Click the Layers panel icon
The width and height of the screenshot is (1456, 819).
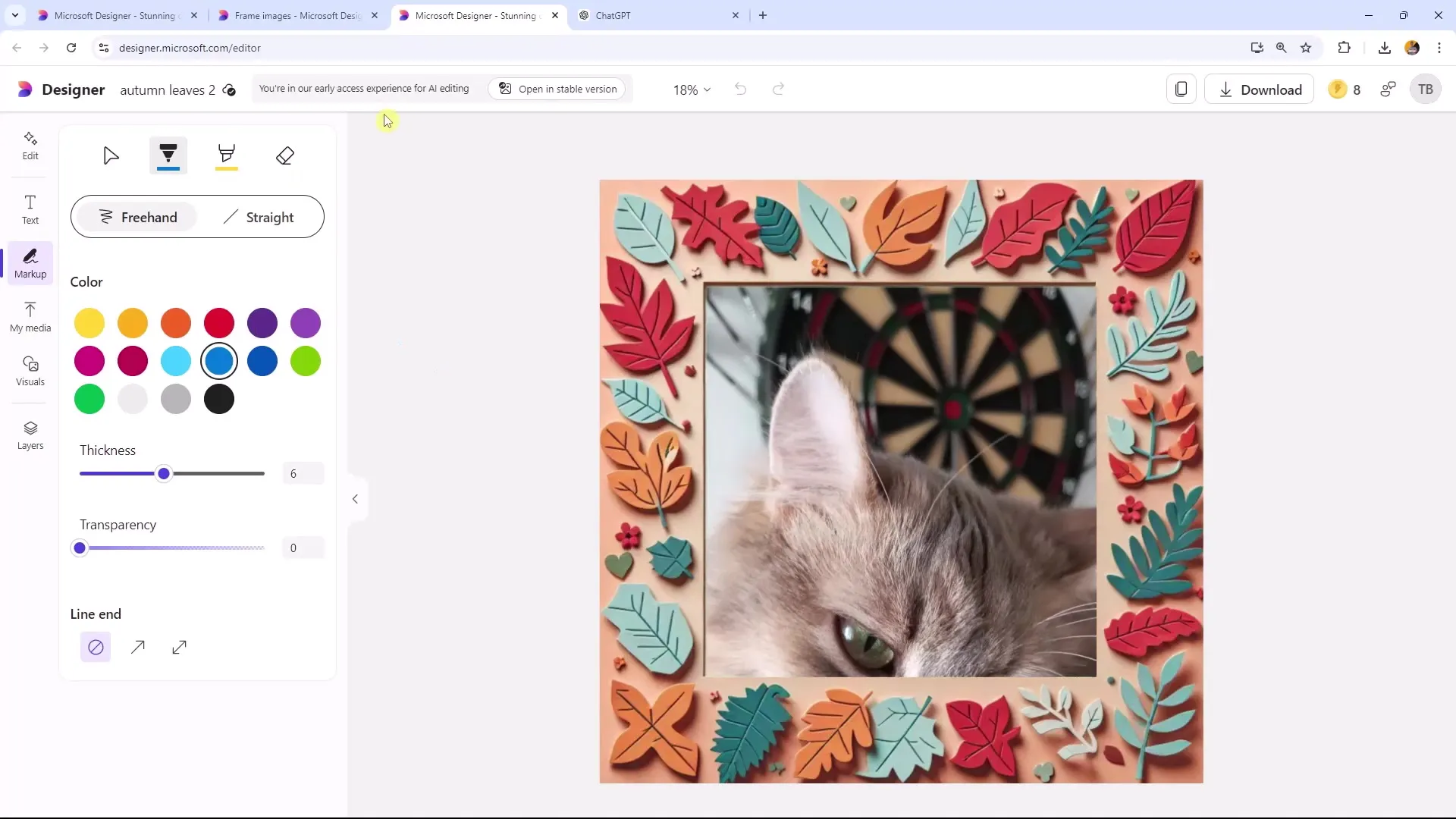click(x=30, y=434)
